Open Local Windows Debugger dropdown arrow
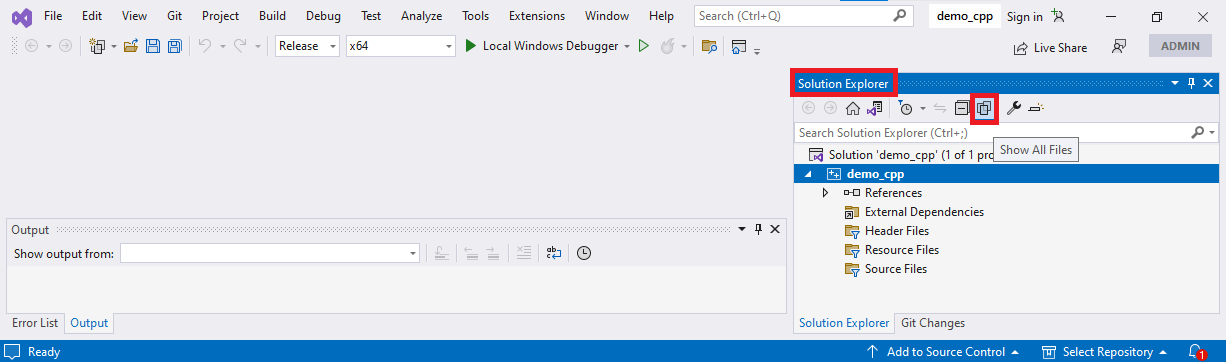1226x362 pixels. 627,46
